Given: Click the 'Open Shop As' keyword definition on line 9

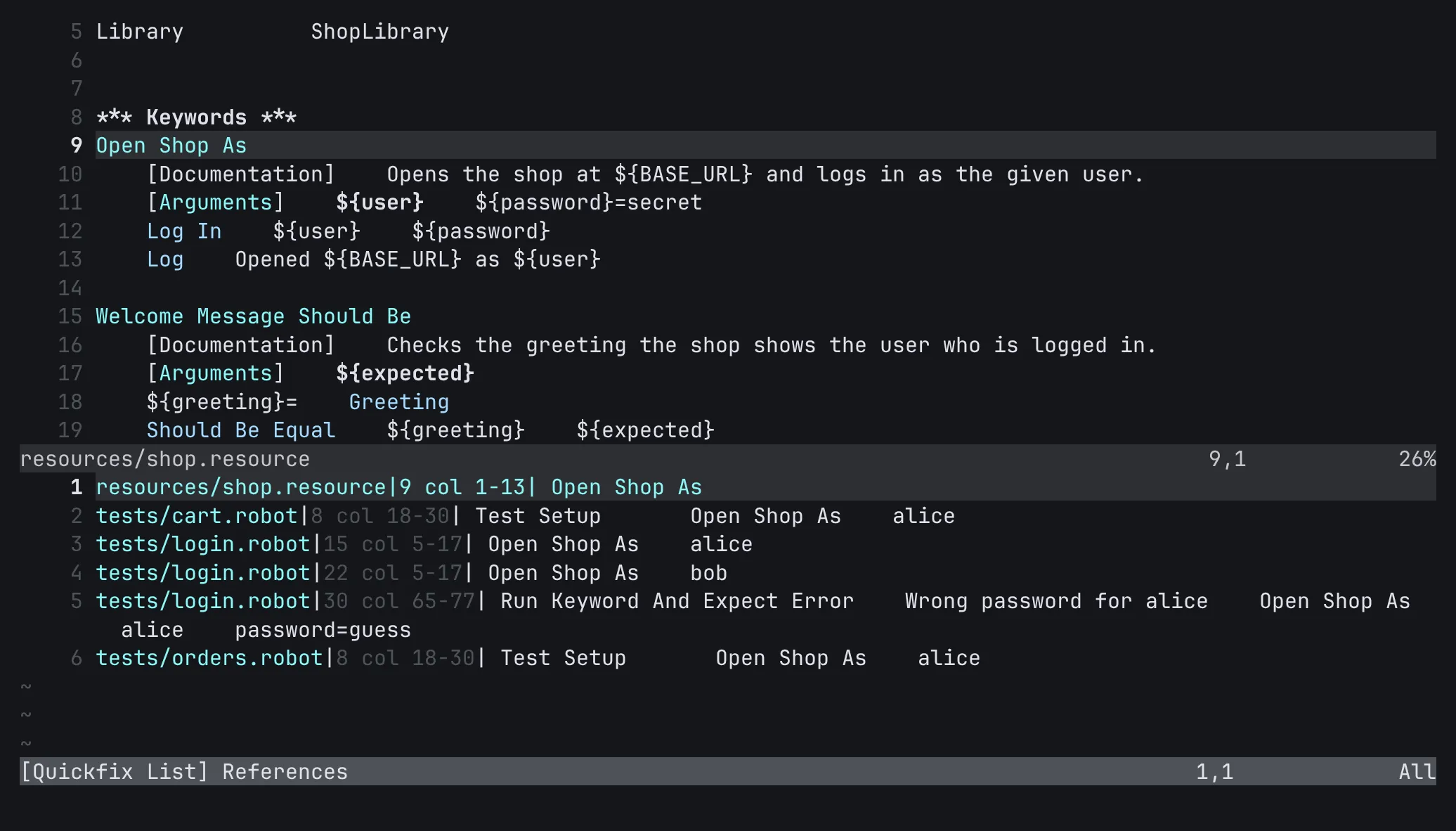Looking at the screenshot, I should pyautogui.click(x=171, y=146).
